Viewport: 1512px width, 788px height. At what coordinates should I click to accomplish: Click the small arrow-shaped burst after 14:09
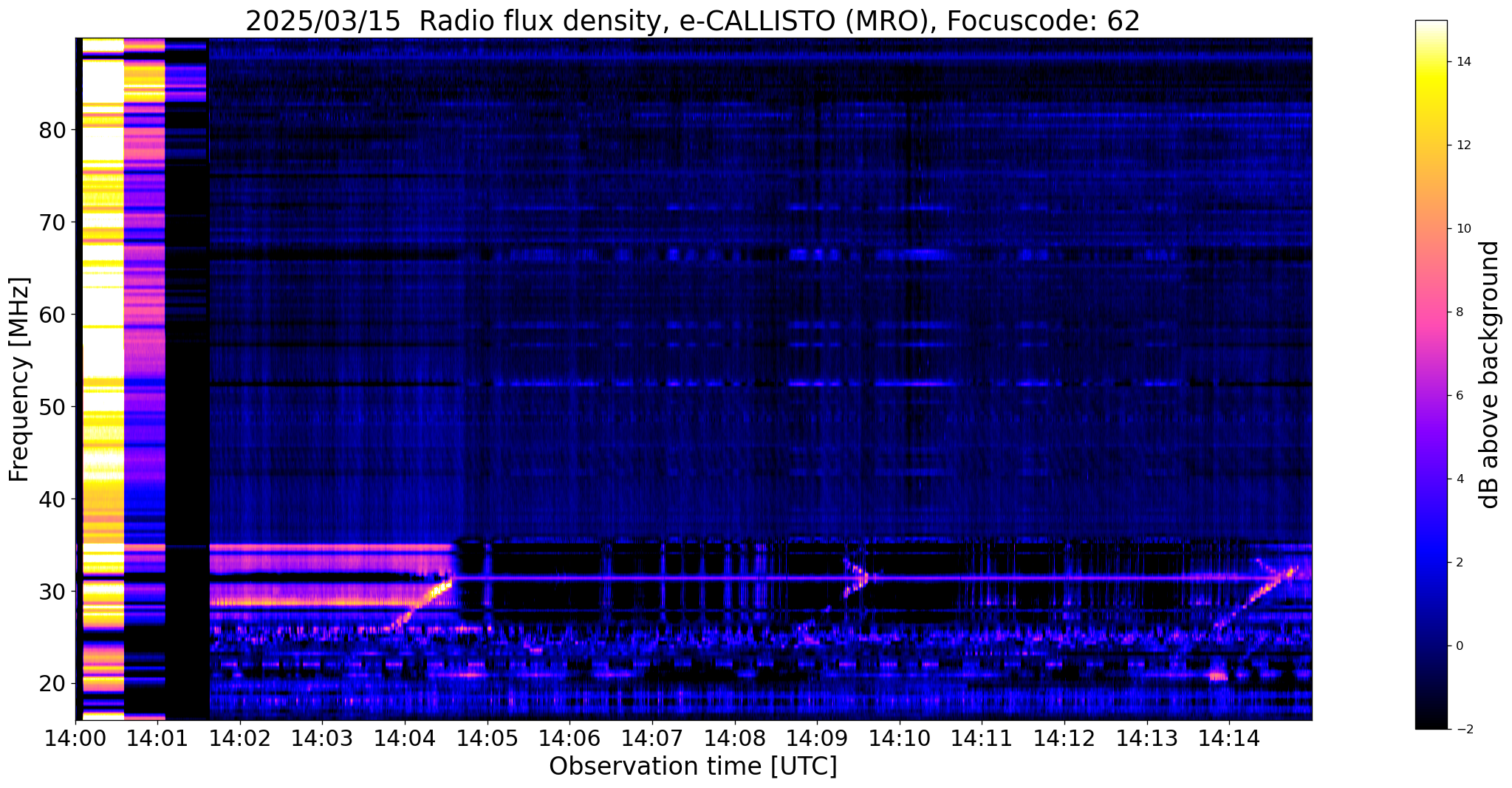click(858, 578)
